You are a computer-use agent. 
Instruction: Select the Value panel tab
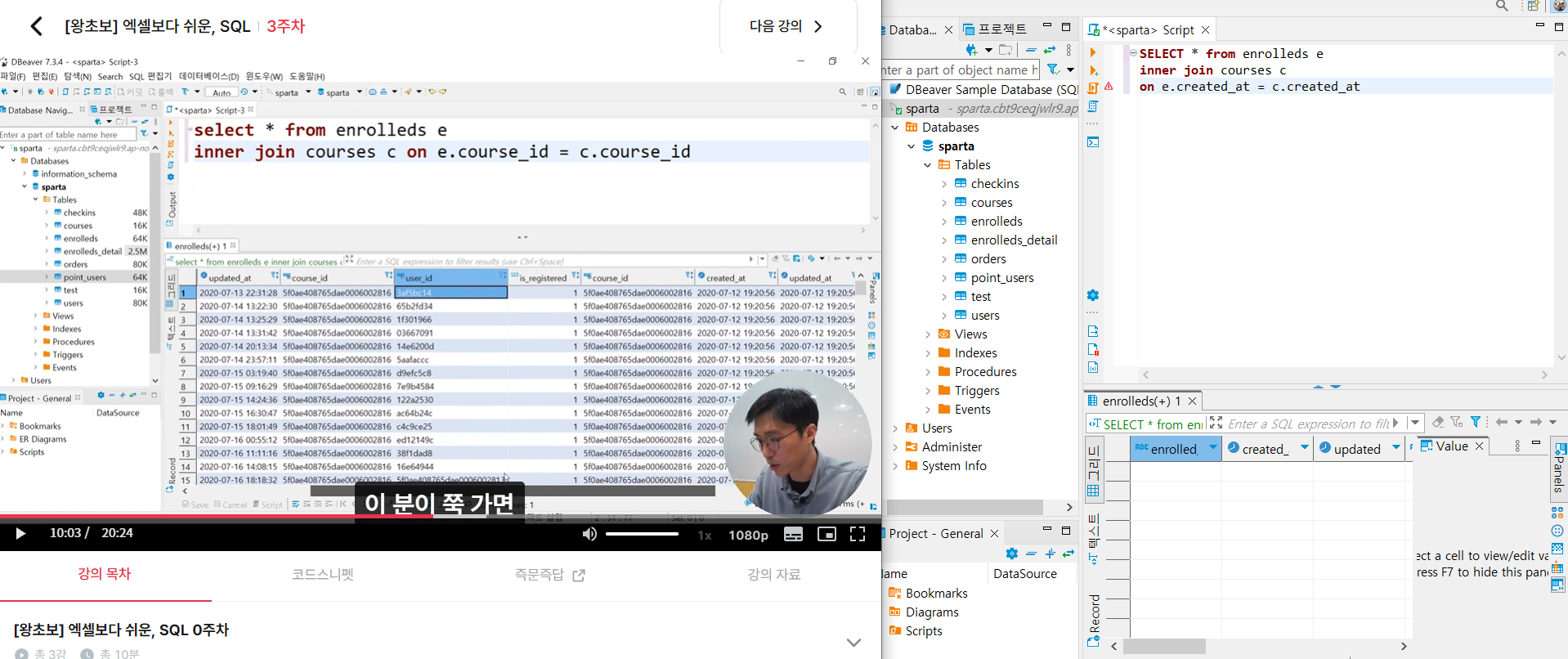tap(1452, 446)
